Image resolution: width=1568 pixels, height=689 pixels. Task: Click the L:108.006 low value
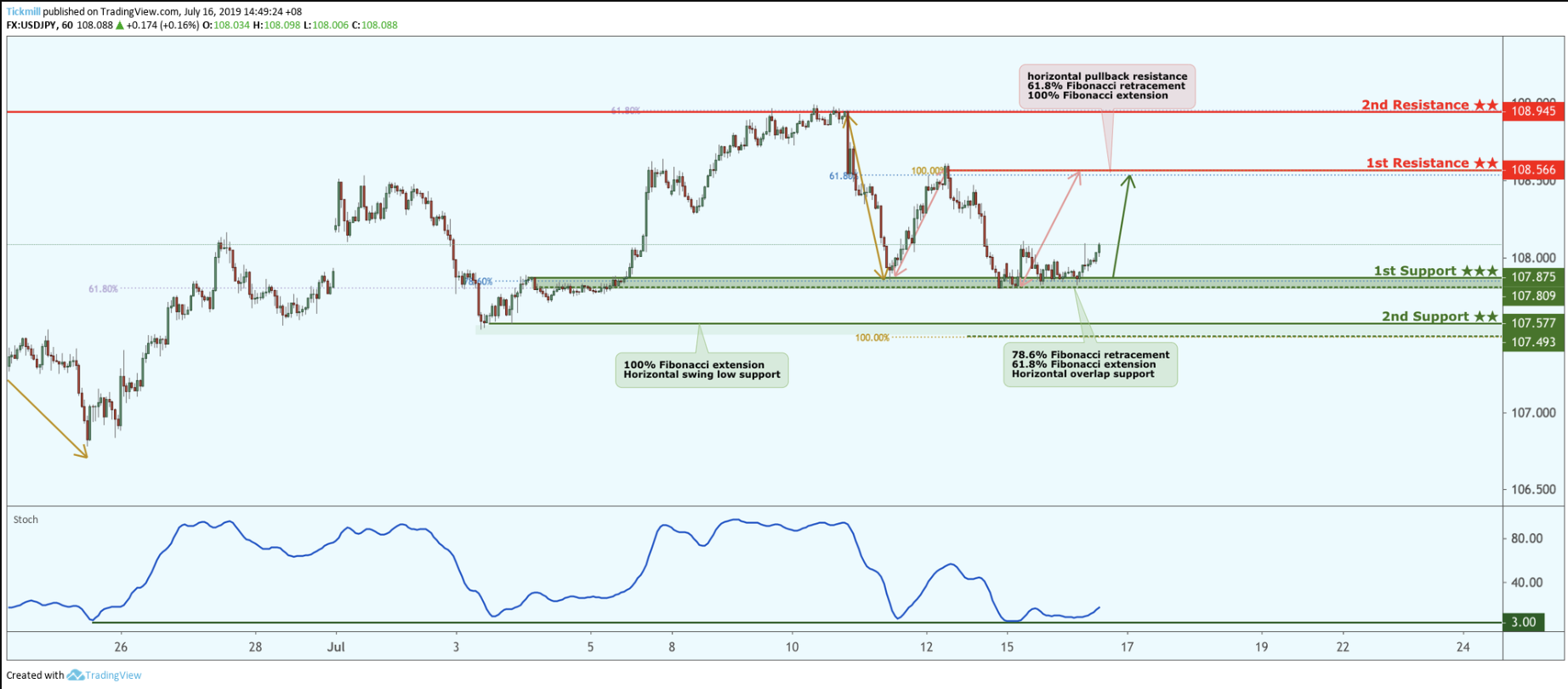[326, 26]
